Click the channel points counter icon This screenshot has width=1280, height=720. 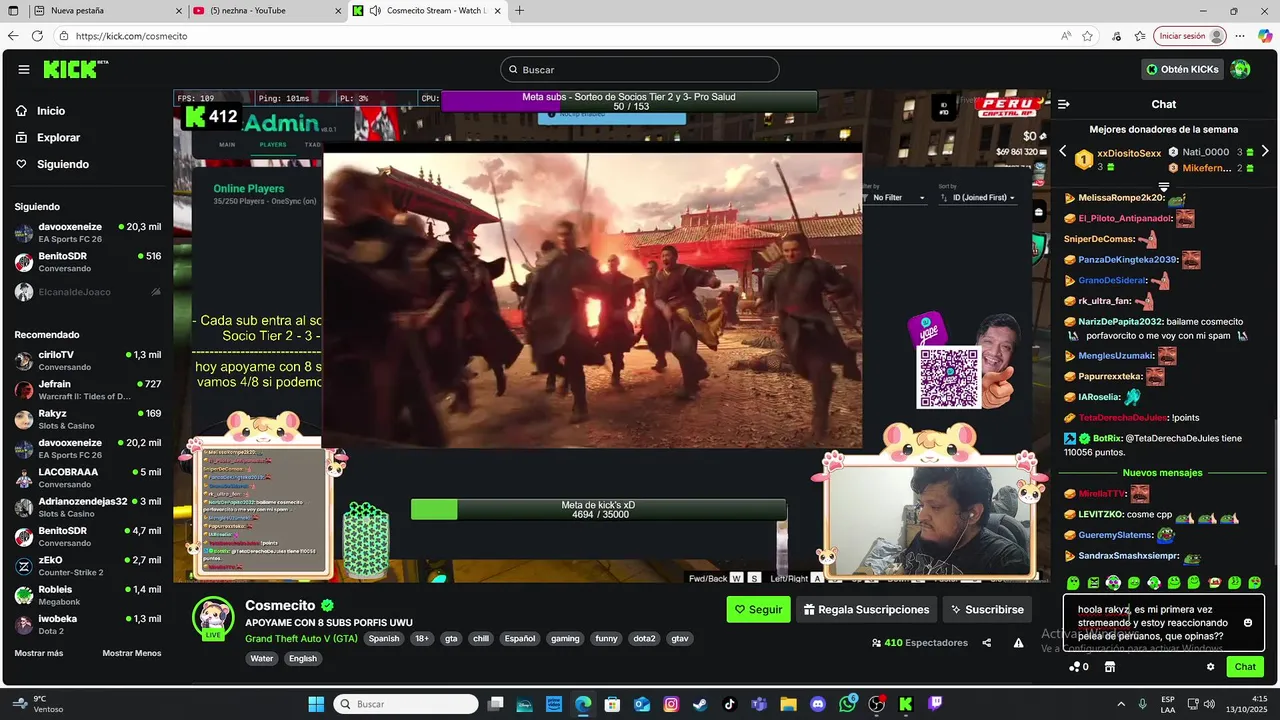(x=1078, y=667)
